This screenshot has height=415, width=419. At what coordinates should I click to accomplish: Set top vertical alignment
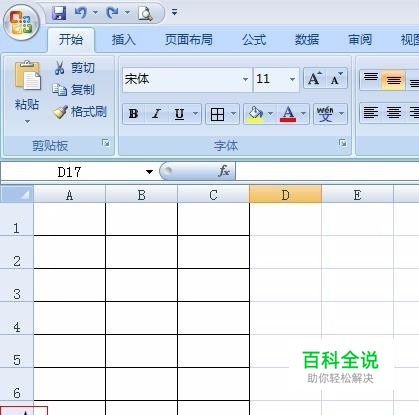(371, 80)
